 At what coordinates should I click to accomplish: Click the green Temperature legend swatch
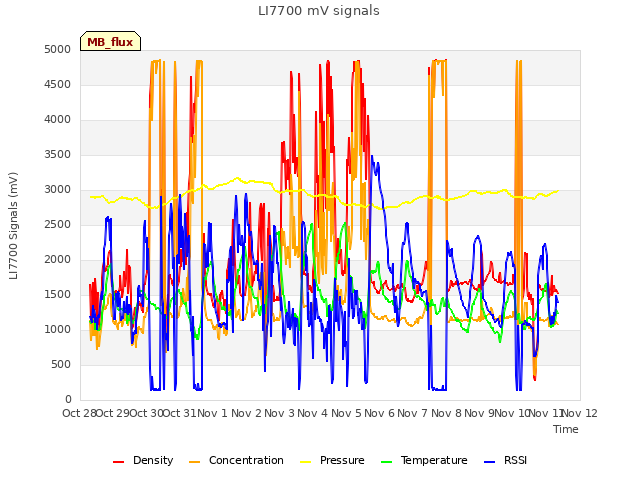pos(386,462)
